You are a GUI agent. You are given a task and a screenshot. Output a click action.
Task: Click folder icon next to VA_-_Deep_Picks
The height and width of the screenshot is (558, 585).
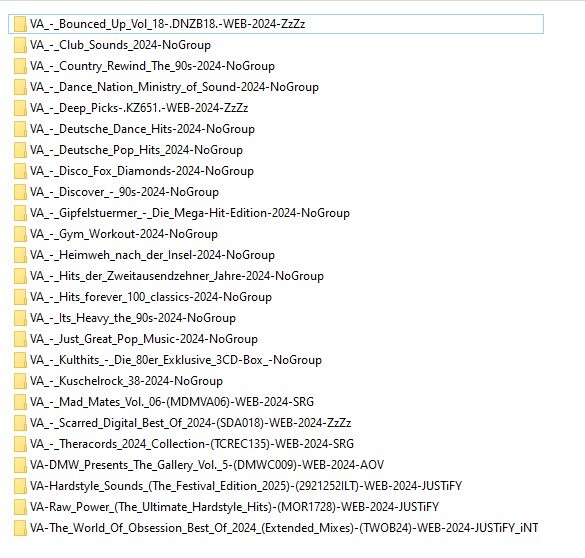[20, 108]
